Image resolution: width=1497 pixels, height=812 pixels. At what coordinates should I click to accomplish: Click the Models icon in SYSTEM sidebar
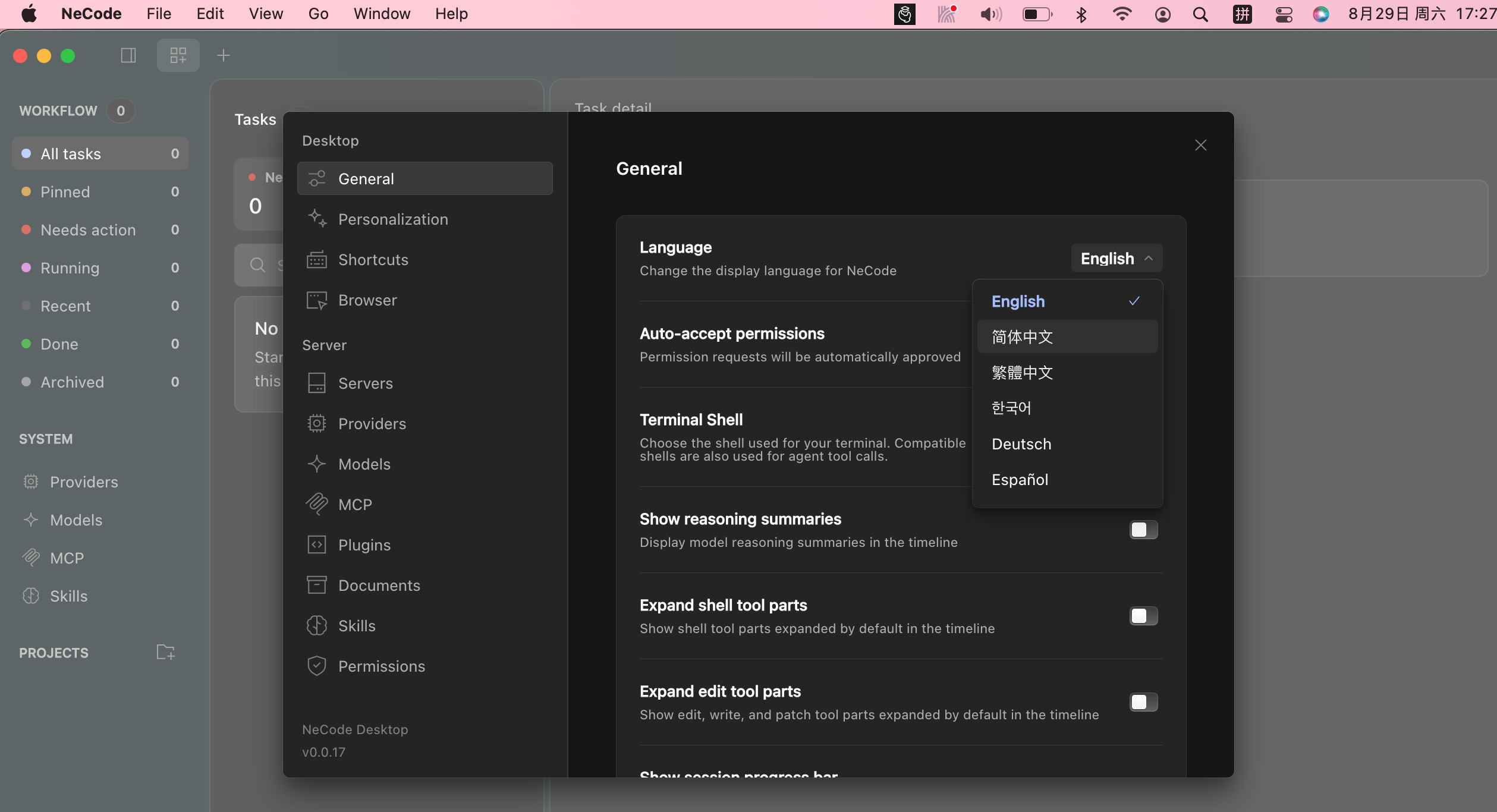coord(31,520)
